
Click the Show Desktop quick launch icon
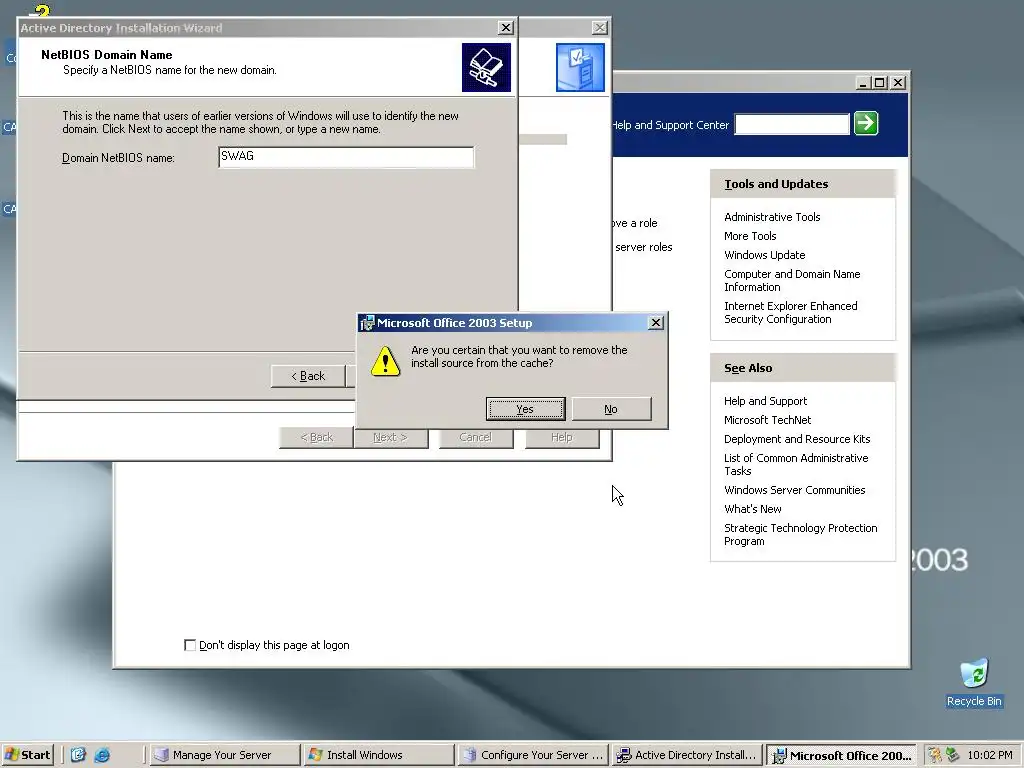click(78, 755)
